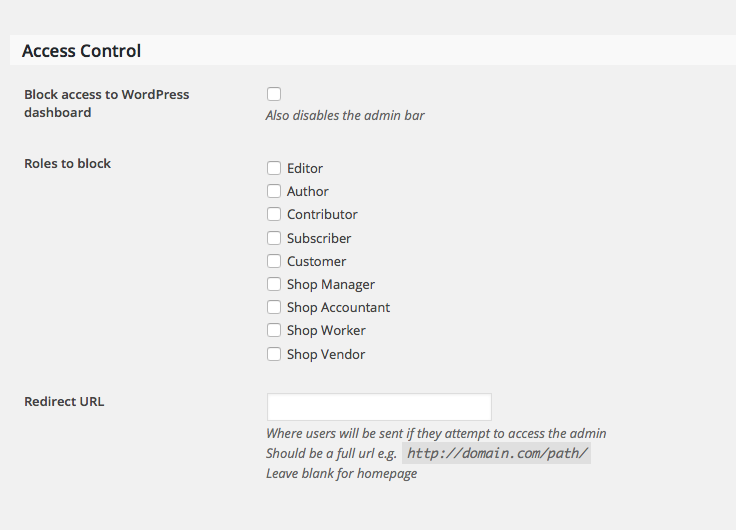
Task: Click the "Leave blank for homepage" hint
Action: 341,473
